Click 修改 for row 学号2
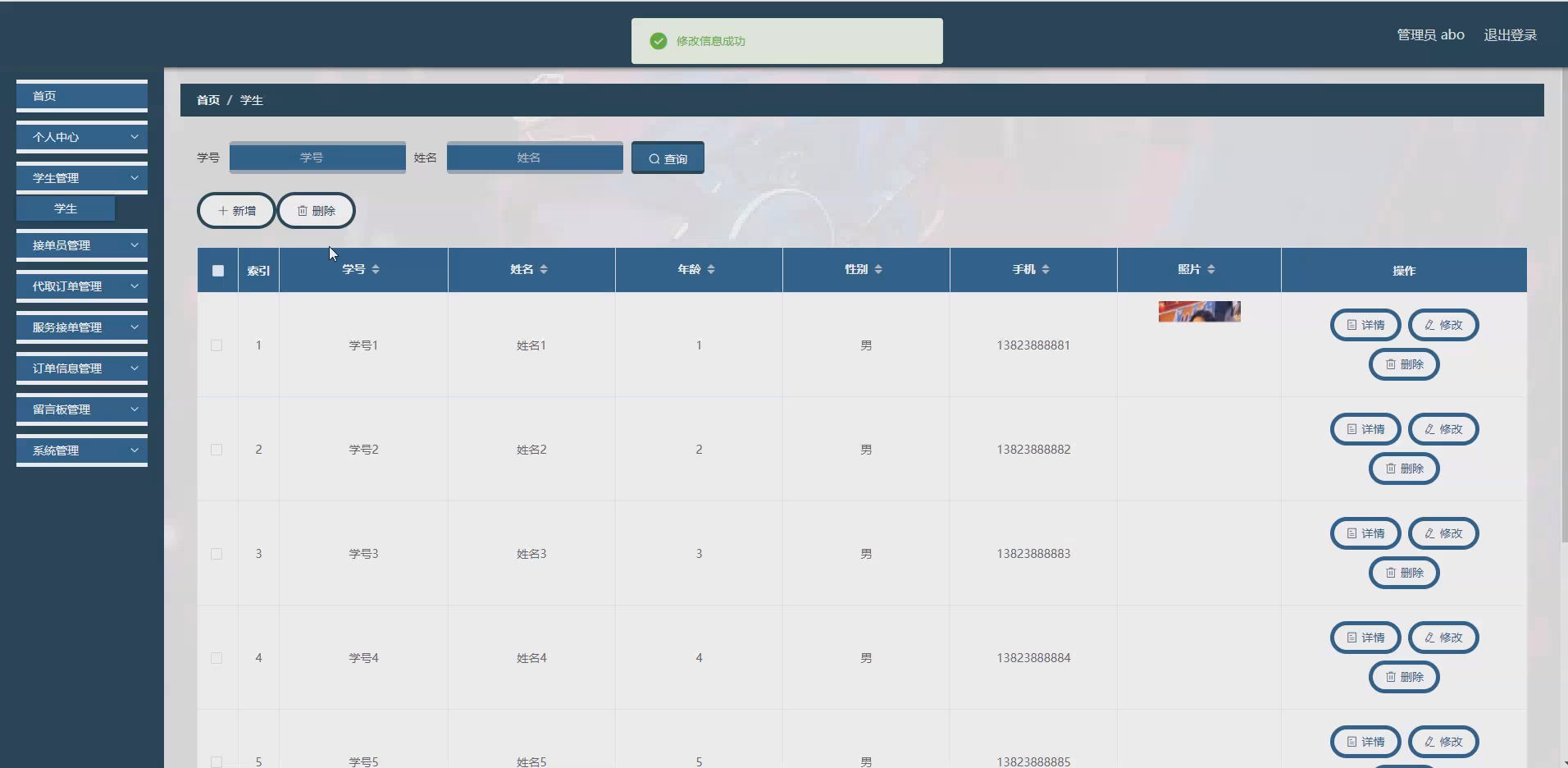The width and height of the screenshot is (1568, 768). pos(1443,429)
